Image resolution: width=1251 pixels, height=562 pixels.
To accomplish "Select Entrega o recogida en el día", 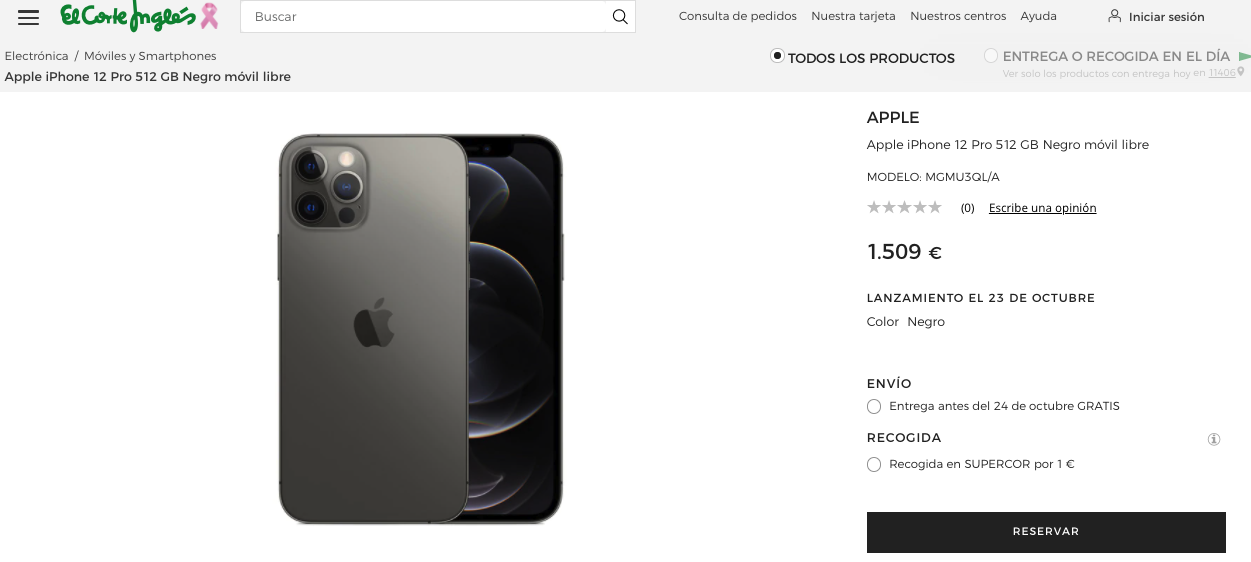I will click(991, 56).
